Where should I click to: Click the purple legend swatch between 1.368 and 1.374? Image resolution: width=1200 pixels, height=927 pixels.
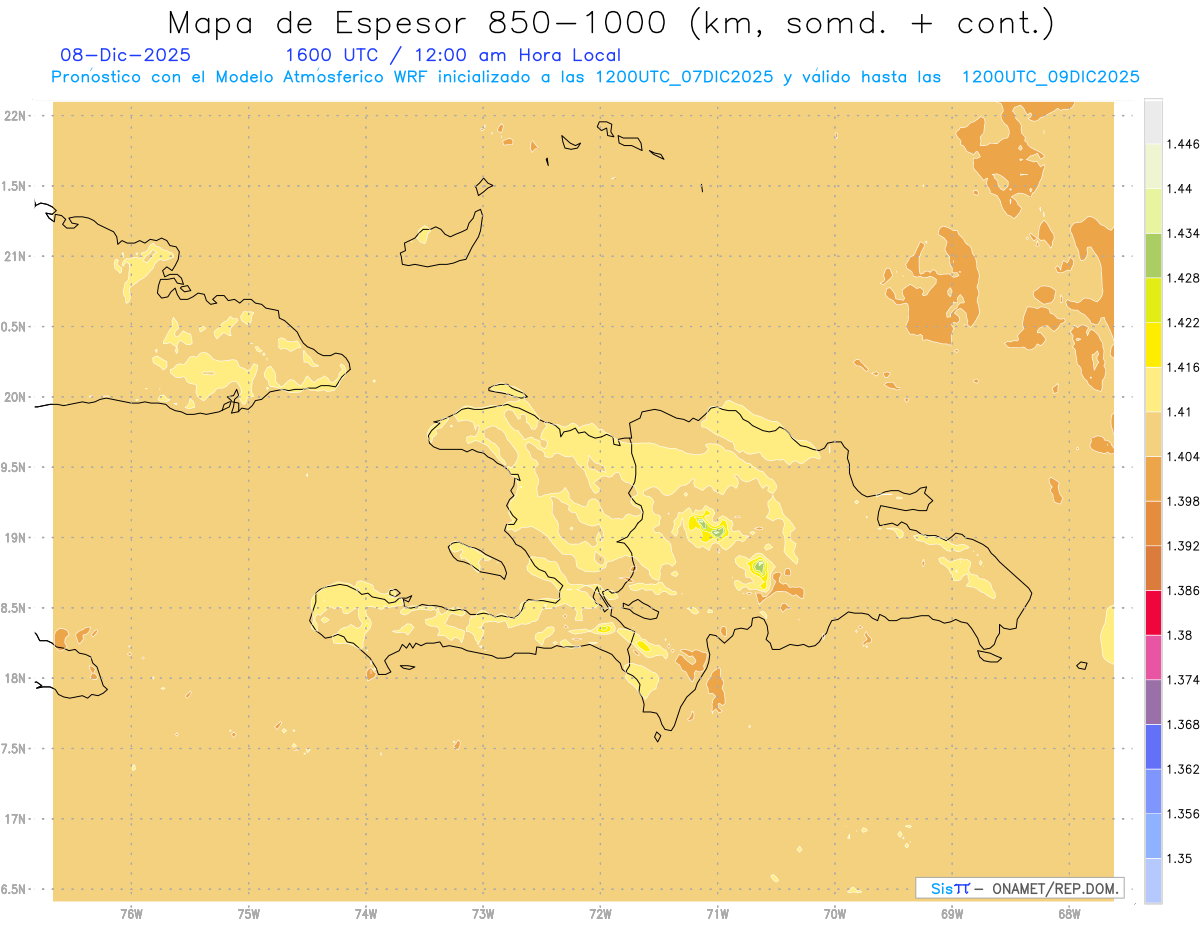[x=1153, y=702]
